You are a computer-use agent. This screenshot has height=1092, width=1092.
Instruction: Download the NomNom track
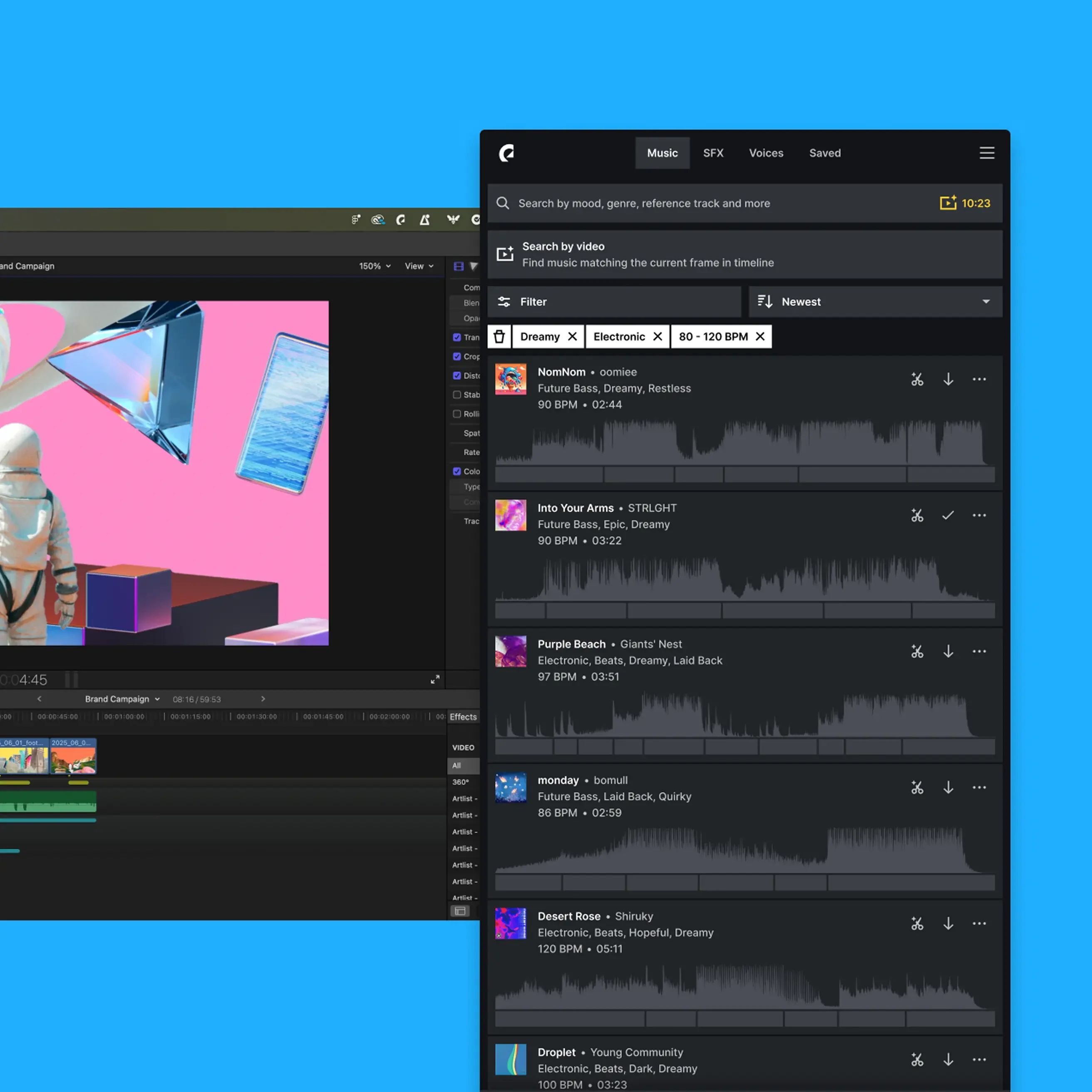[x=948, y=379]
